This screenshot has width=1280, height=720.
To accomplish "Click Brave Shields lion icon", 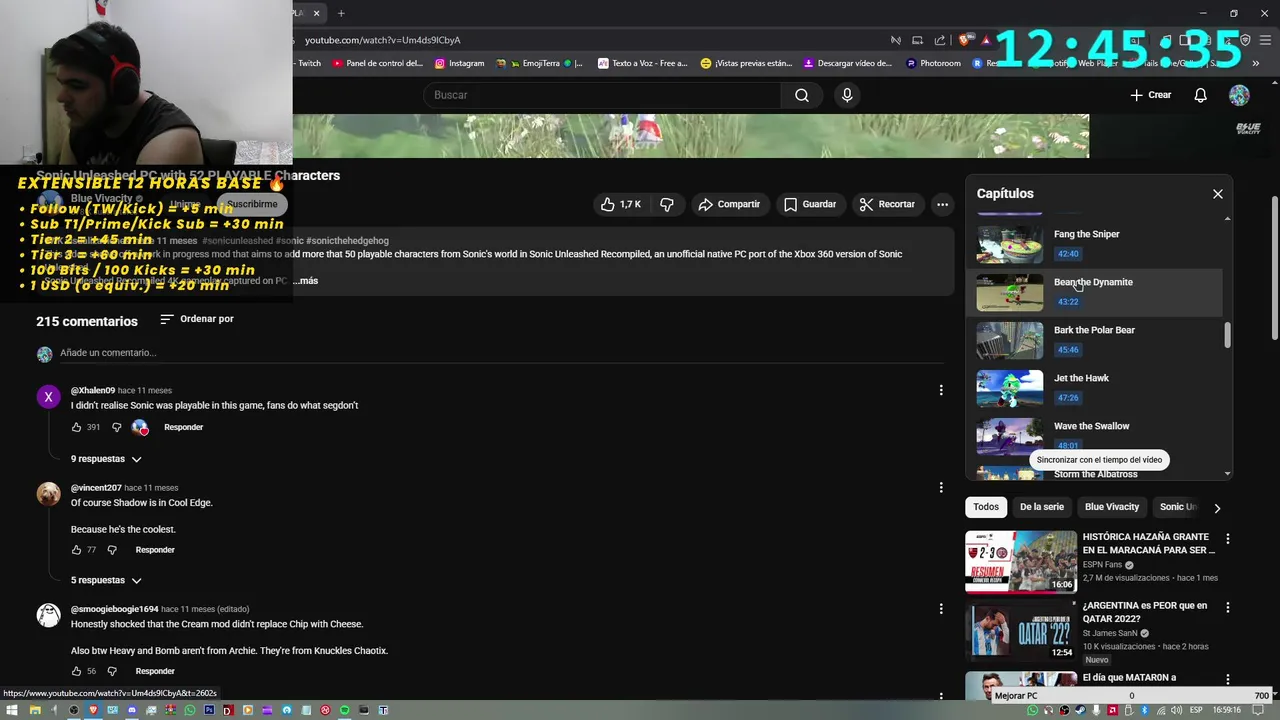I will [x=964, y=40].
